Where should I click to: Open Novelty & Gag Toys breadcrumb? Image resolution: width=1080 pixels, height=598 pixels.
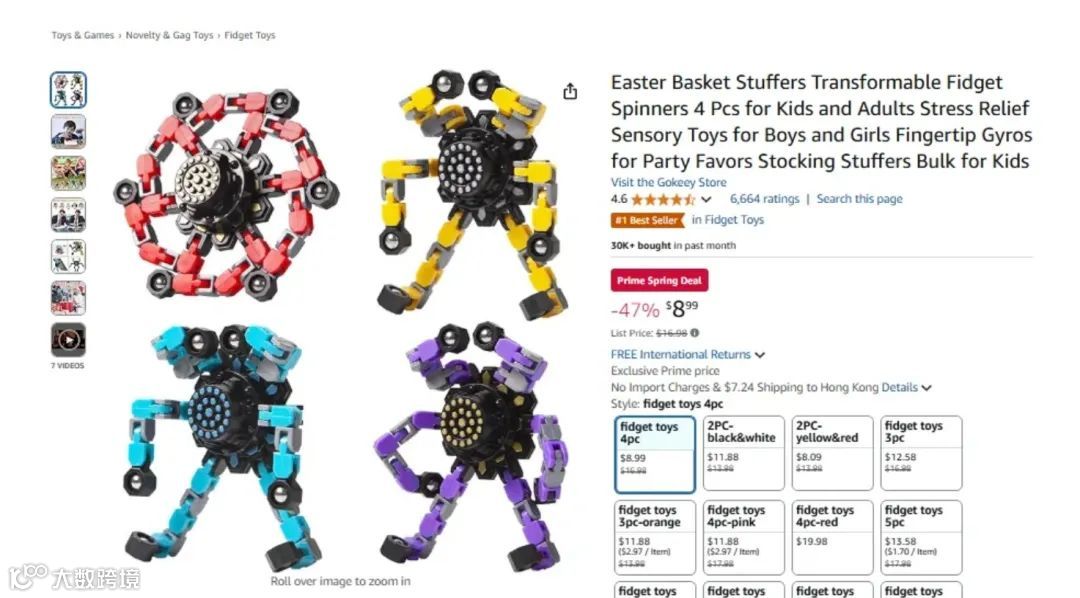pyautogui.click(x=169, y=35)
